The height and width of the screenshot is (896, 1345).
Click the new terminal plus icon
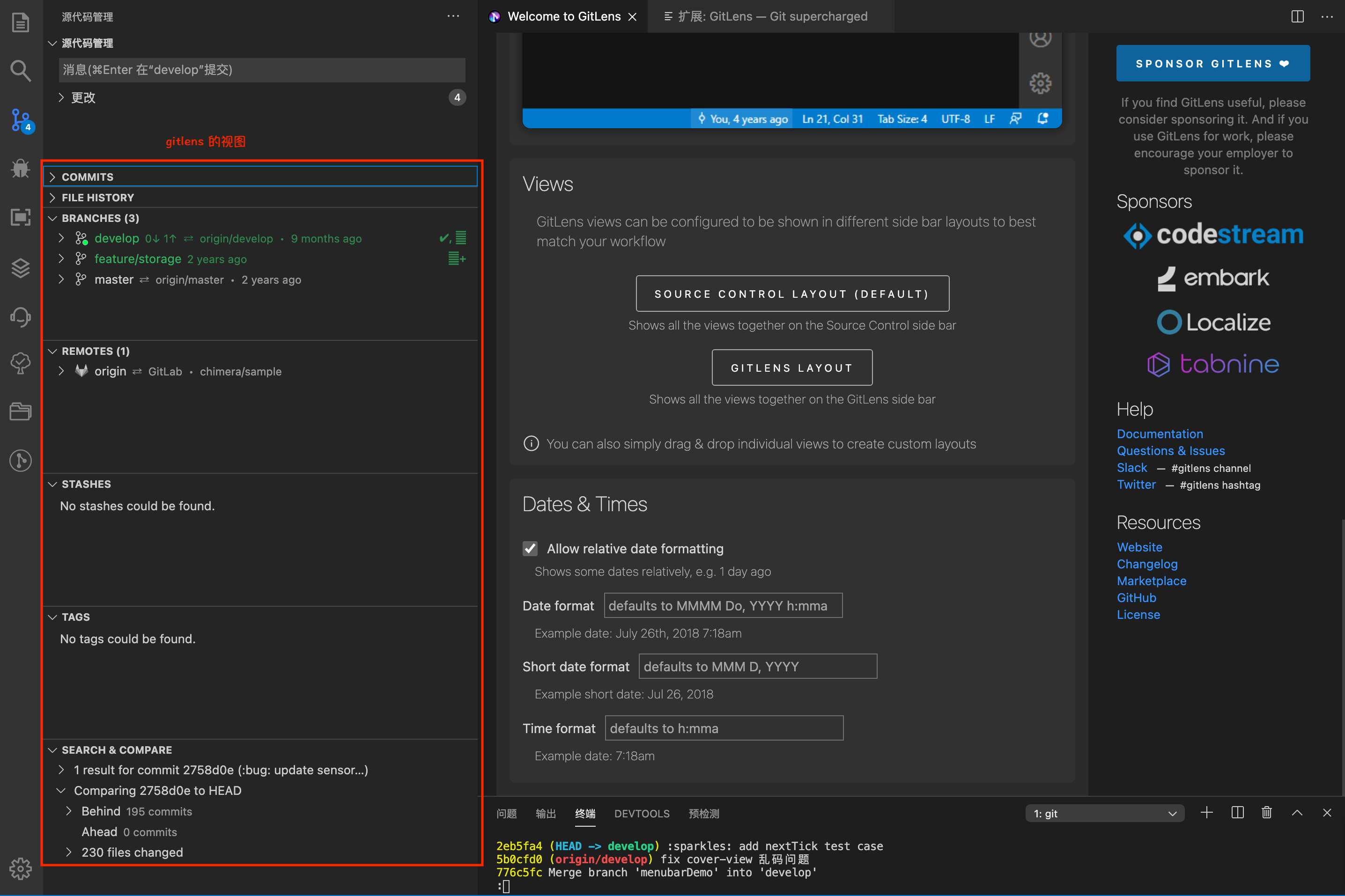(1207, 813)
